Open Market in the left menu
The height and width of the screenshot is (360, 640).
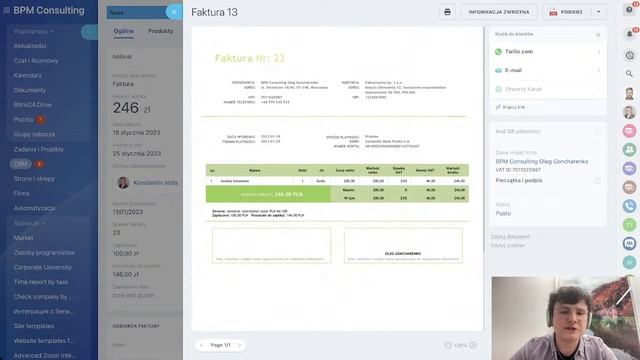(x=23, y=238)
